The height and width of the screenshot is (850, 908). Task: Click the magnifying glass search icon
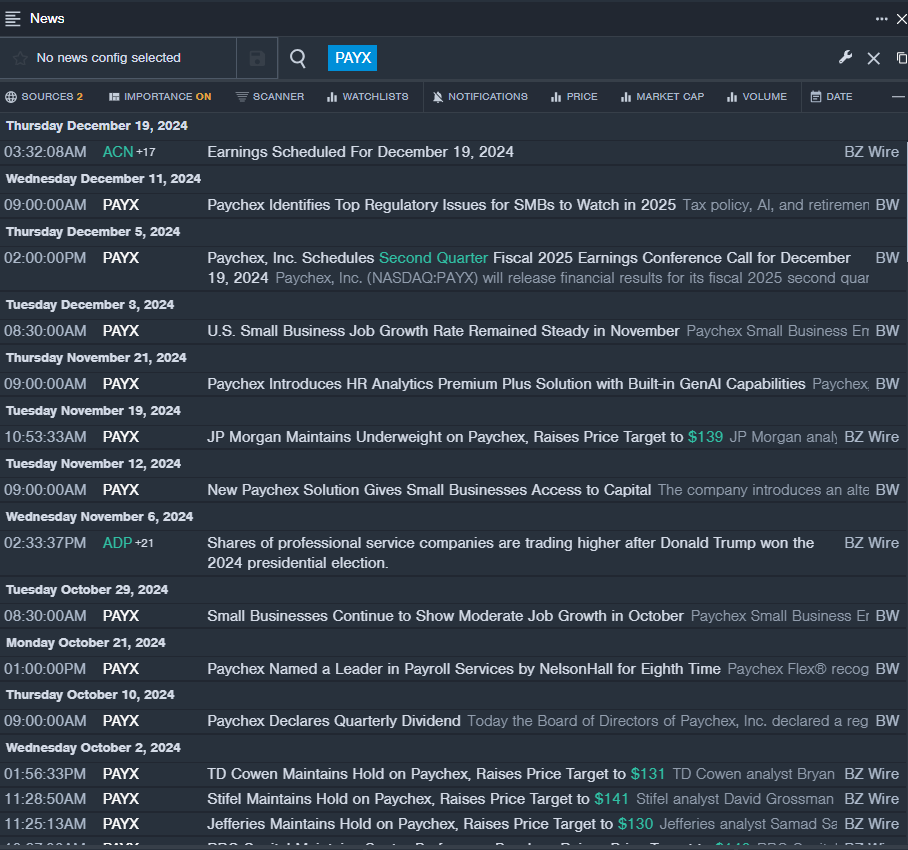pyautogui.click(x=298, y=58)
